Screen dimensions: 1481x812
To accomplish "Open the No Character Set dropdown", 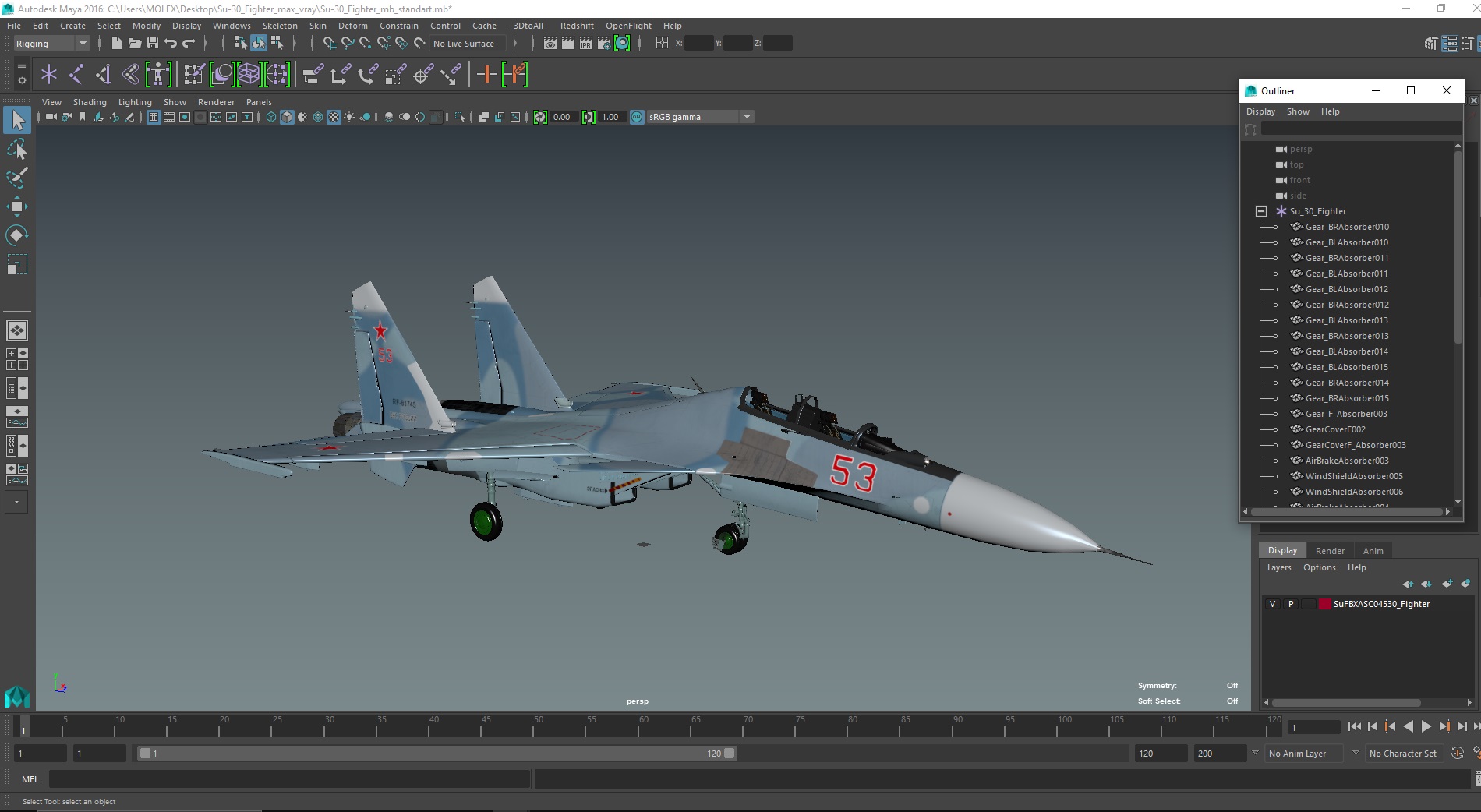I will tap(1403, 754).
